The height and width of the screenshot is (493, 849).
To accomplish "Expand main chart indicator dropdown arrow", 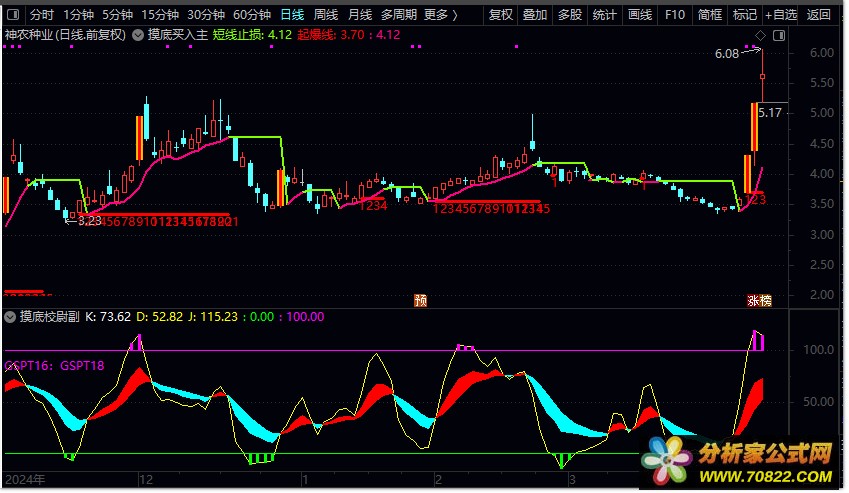I will [x=138, y=35].
